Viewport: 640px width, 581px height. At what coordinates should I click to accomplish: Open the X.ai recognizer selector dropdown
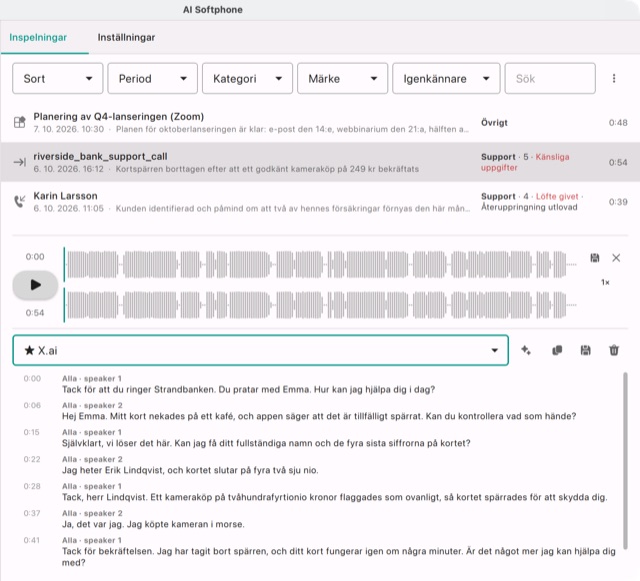[260, 350]
